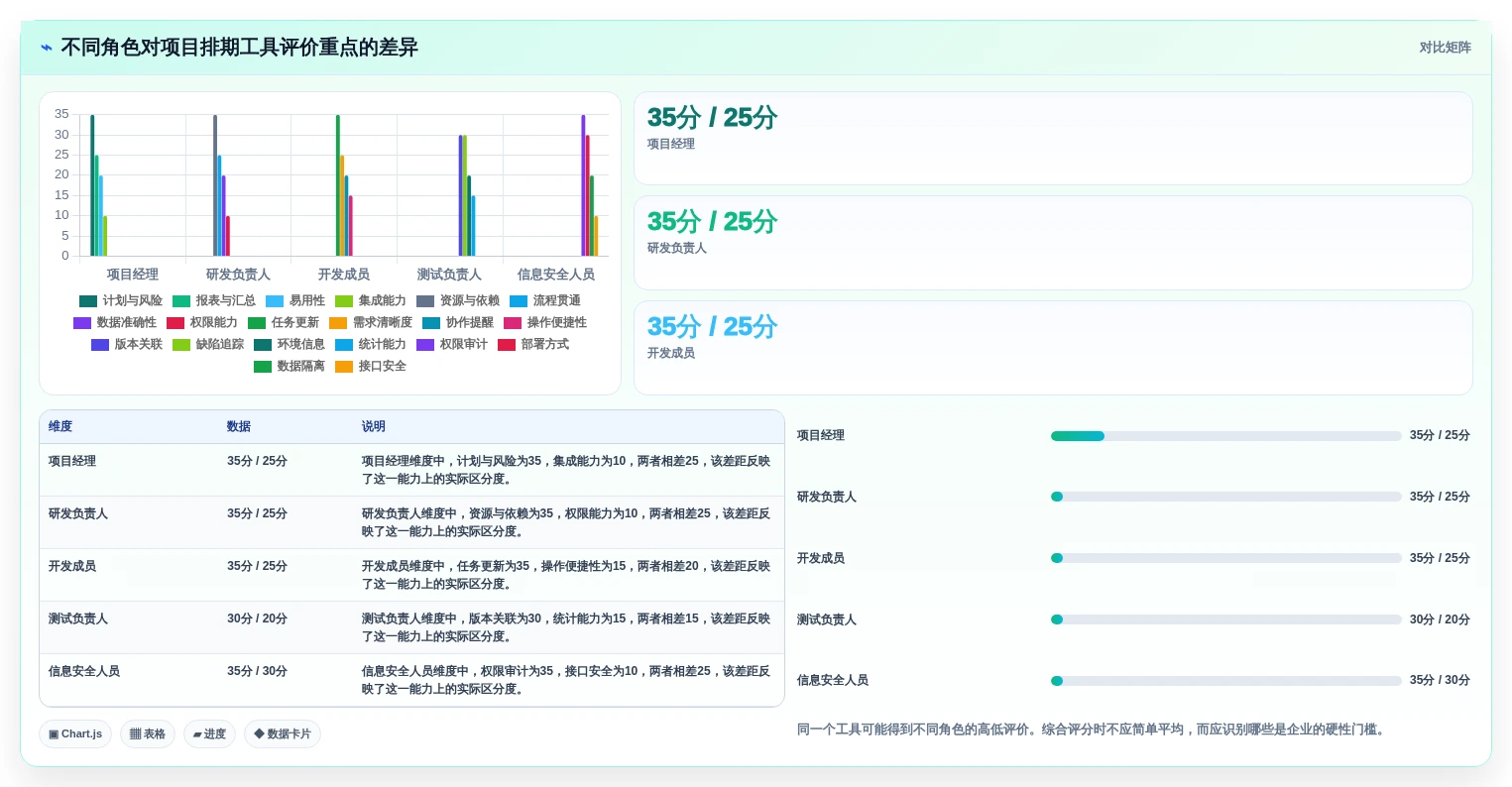Click the 30分 / 20分 value beside progress bar

pyautogui.click(x=1440, y=619)
